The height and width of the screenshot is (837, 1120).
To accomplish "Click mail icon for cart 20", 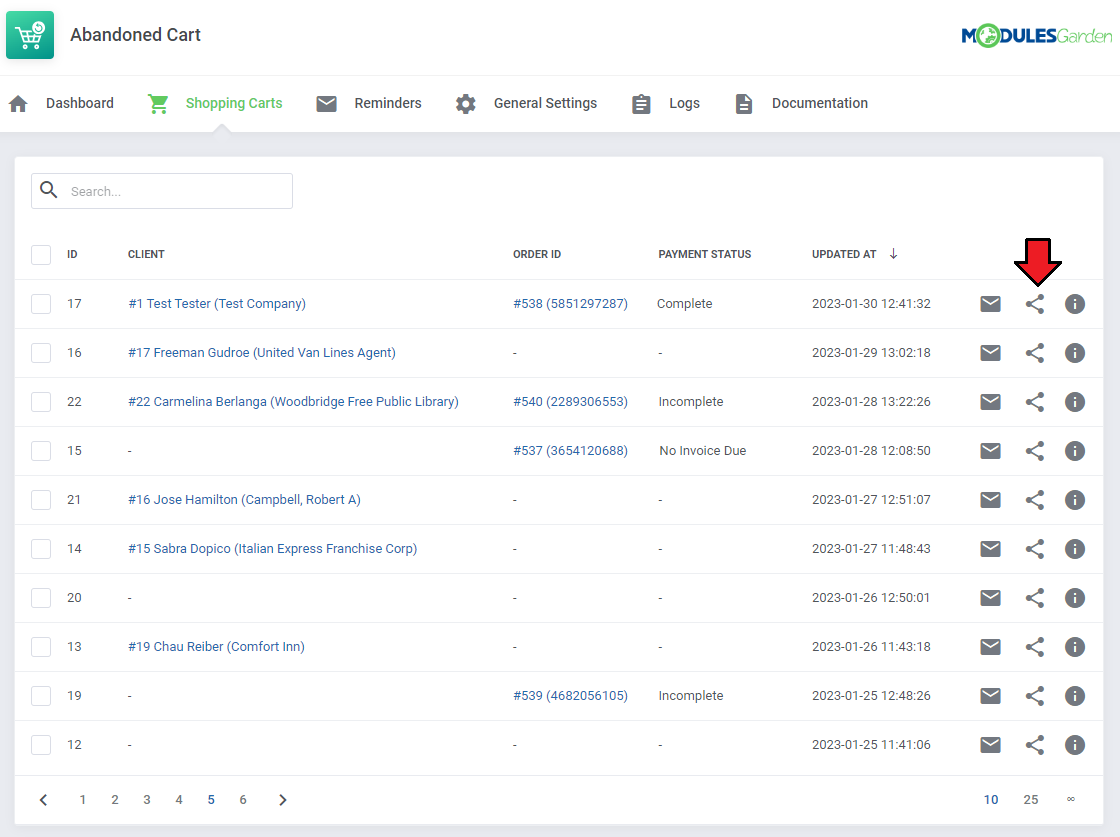I will click(x=990, y=598).
